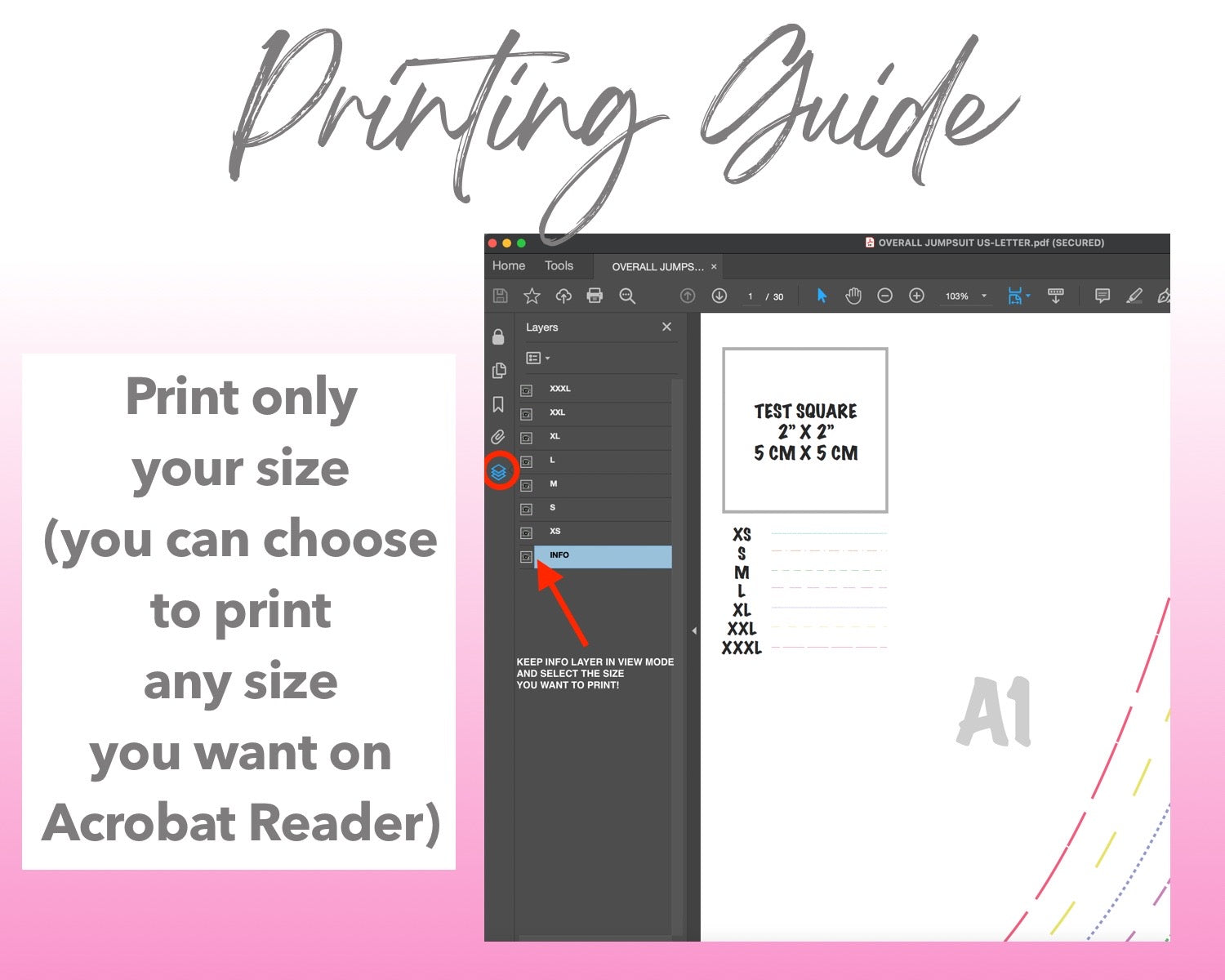This screenshot has height=980, width=1225.
Task: Open the fit page options dropdown
Action: tap(1027, 296)
